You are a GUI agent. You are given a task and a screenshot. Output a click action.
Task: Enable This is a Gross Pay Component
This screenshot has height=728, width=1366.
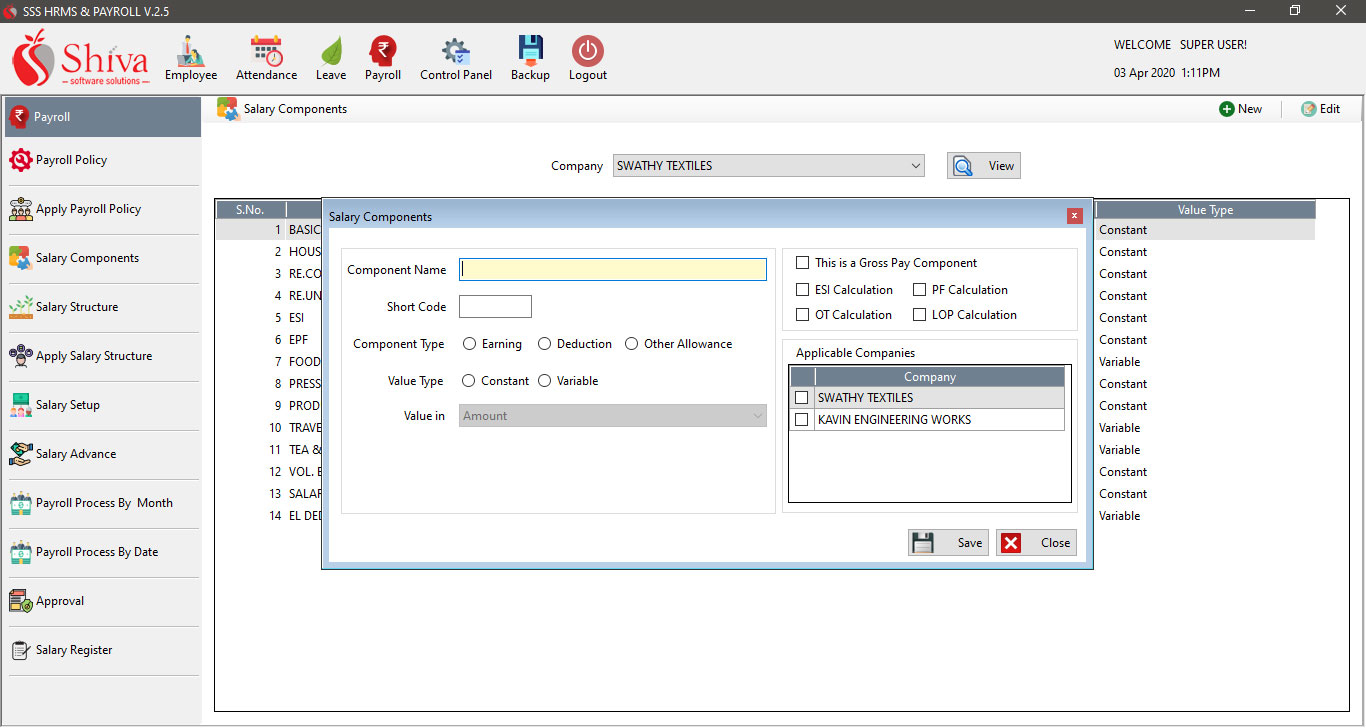click(803, 262)
